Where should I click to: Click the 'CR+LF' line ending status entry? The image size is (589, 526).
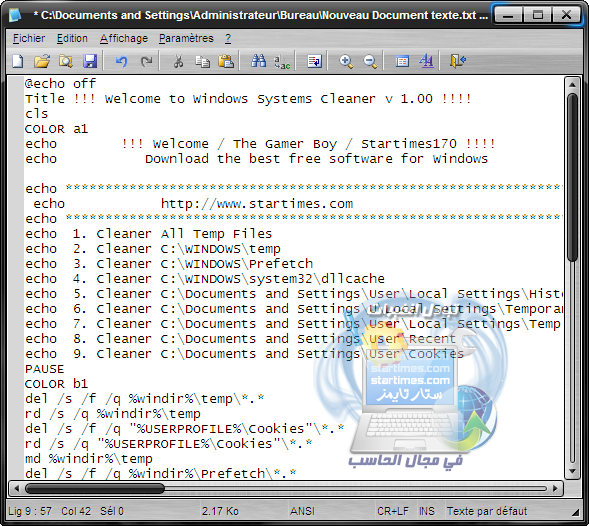point(393,511)
